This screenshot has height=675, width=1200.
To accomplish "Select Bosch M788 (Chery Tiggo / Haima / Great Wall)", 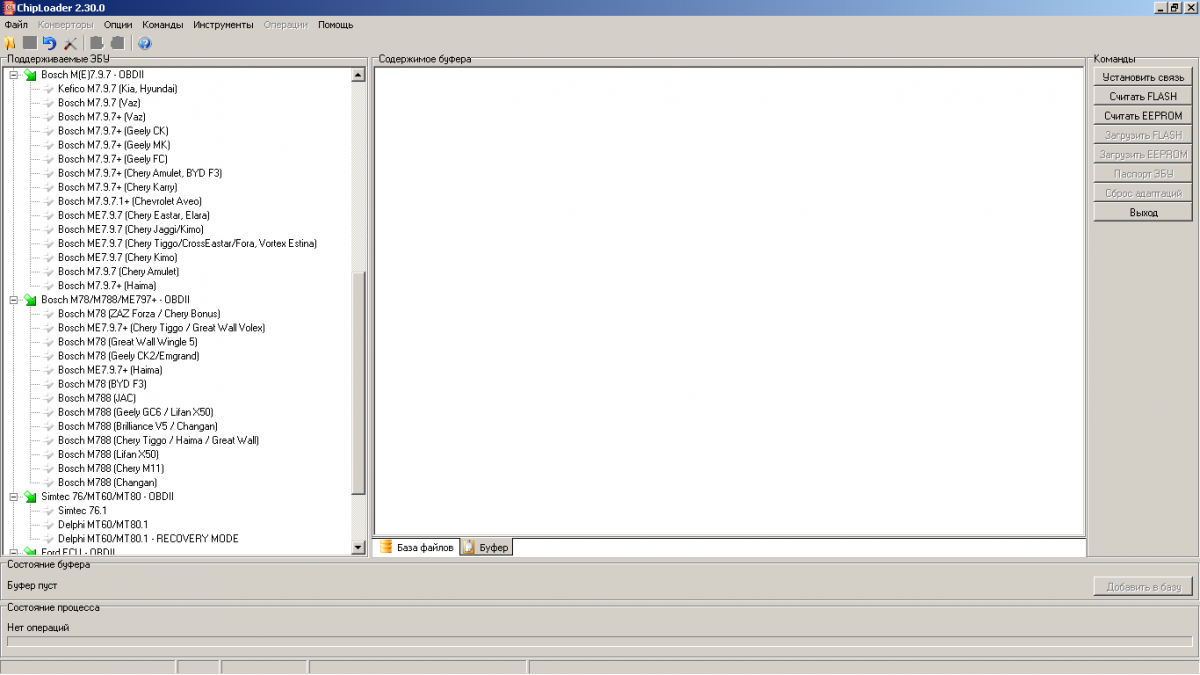I will 158,440.
